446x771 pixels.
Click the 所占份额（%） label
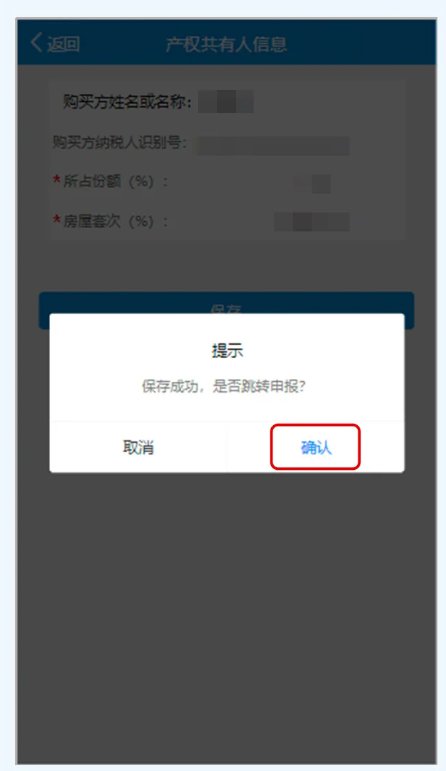coord(116,181)
